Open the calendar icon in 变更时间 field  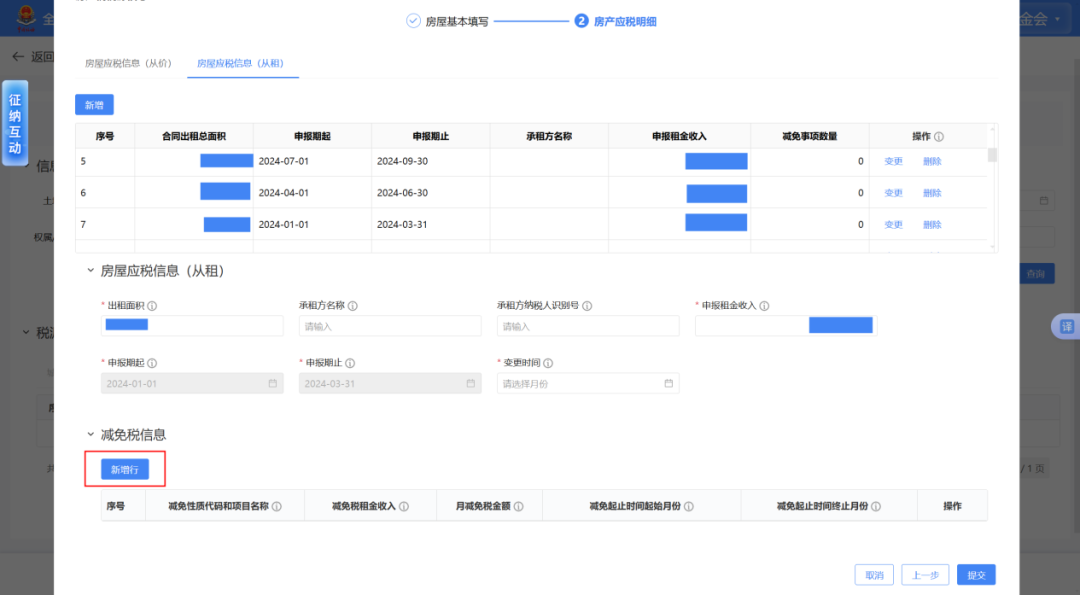click(670, 383)
